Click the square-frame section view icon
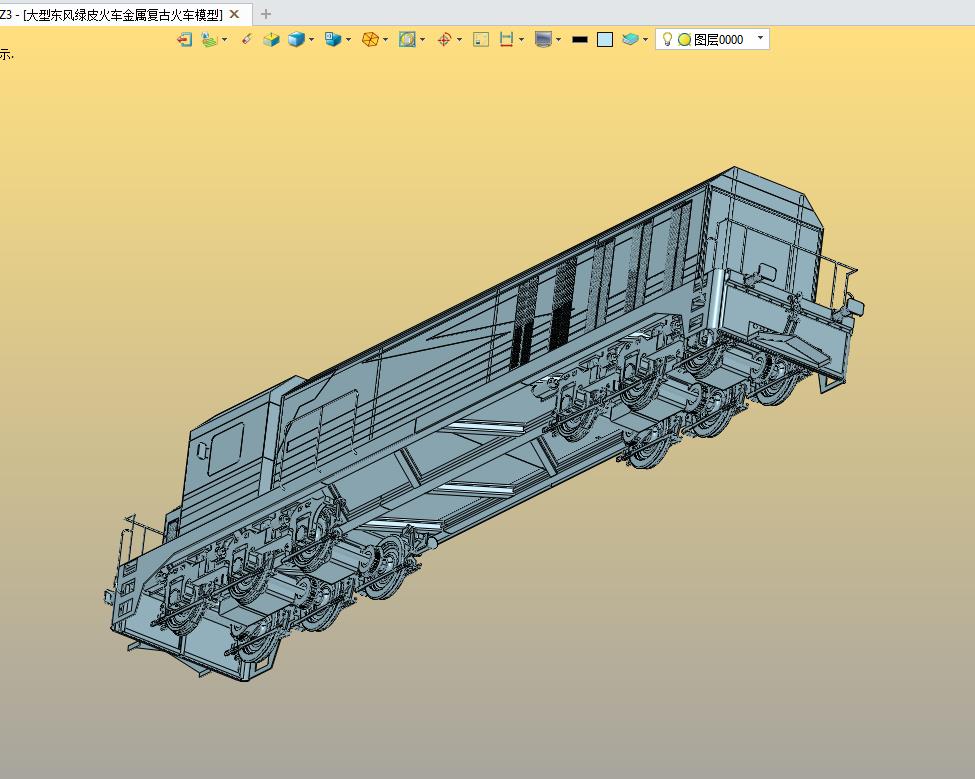The width and height of the screenshot is (975, 779). (x=407, y=40)
